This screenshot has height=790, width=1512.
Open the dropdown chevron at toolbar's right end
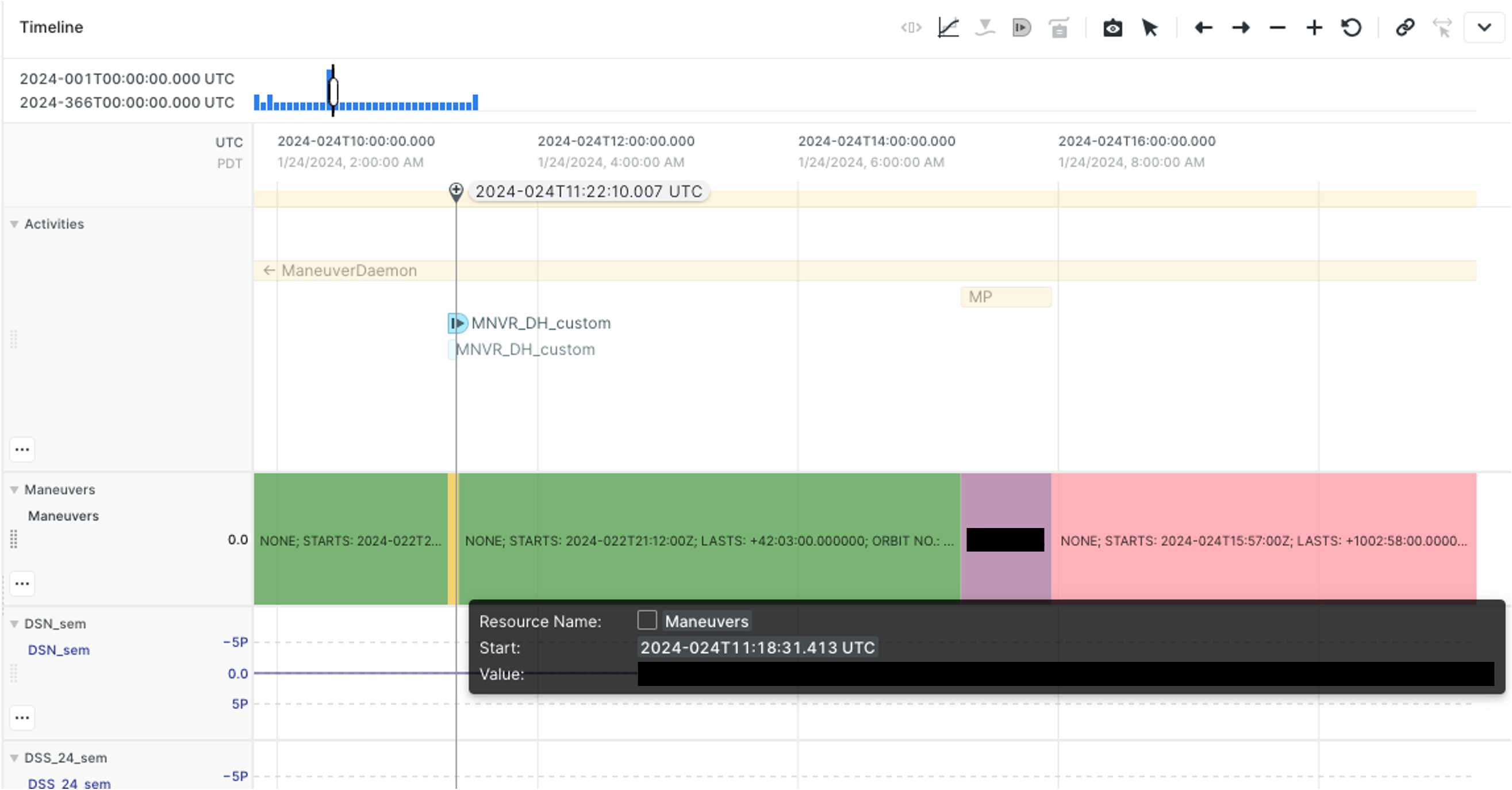coord(1484,28)
